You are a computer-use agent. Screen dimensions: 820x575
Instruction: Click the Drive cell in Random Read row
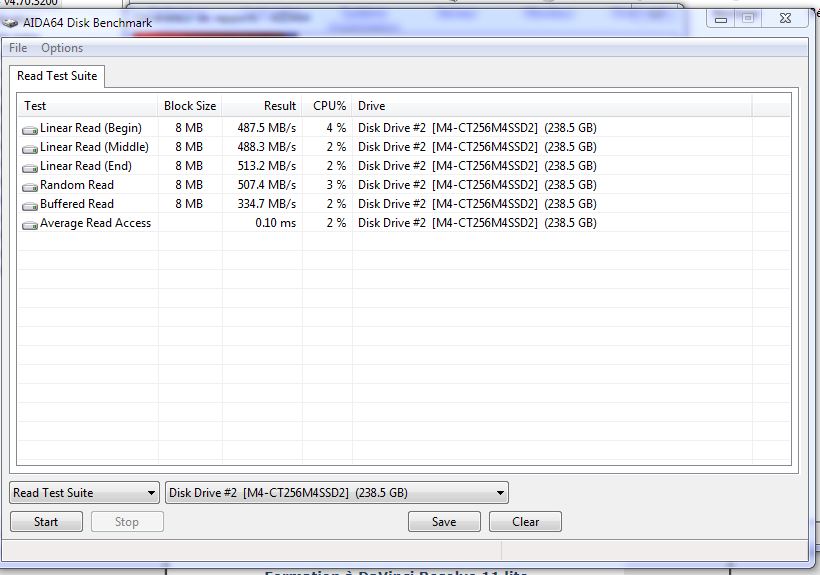tap(477, 185)
